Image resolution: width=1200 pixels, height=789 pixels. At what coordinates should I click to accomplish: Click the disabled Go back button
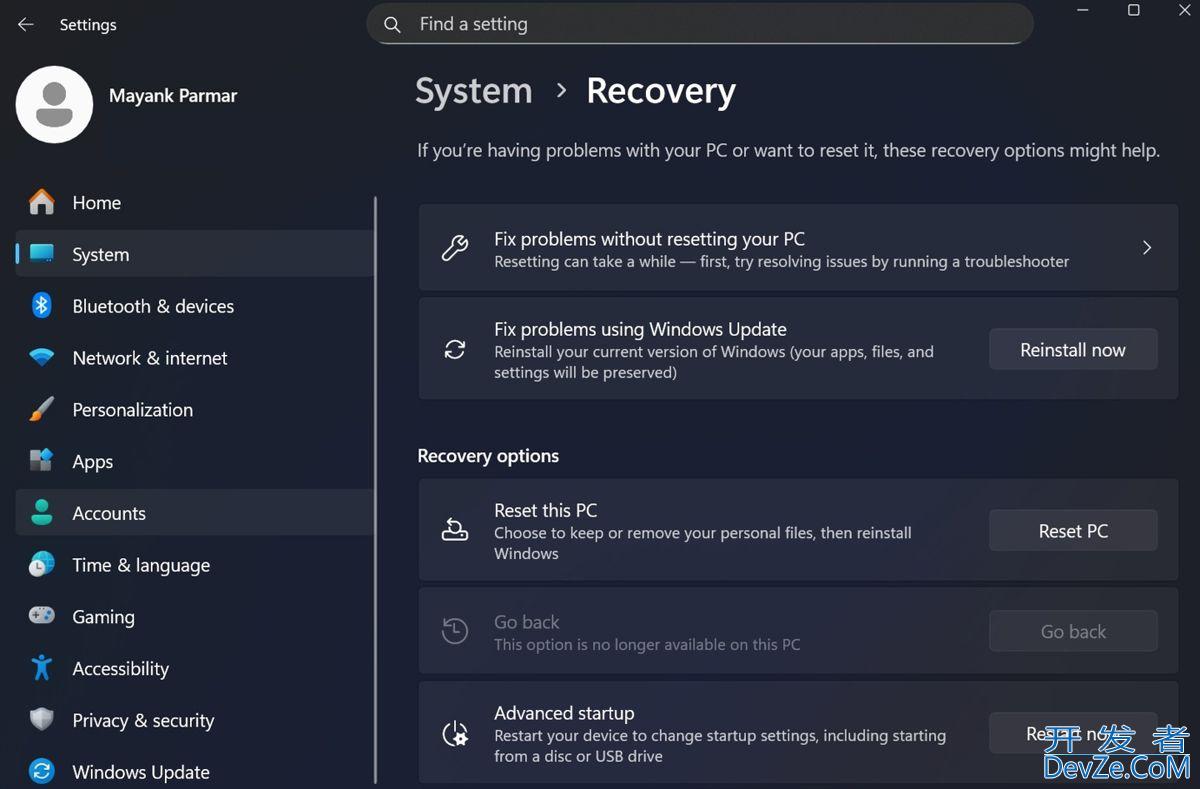1073,632
